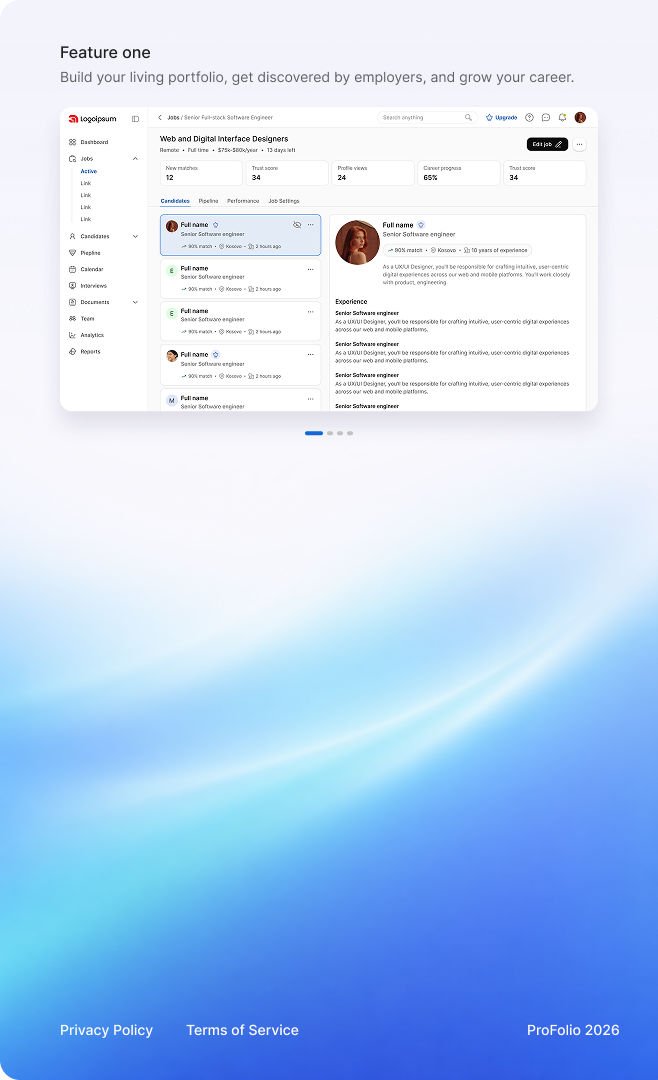
Task: Open the Jobs sidebar section
Action: tap(87, 158)
